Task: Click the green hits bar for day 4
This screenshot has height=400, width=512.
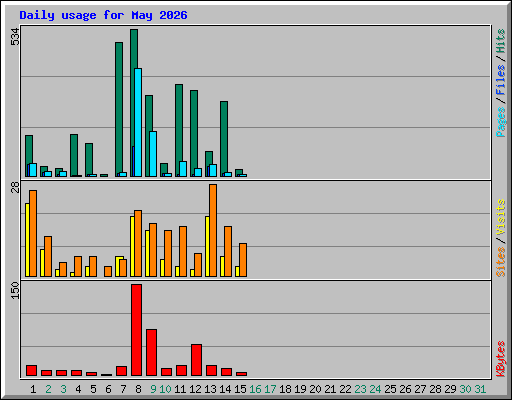Action: point(74,155)
